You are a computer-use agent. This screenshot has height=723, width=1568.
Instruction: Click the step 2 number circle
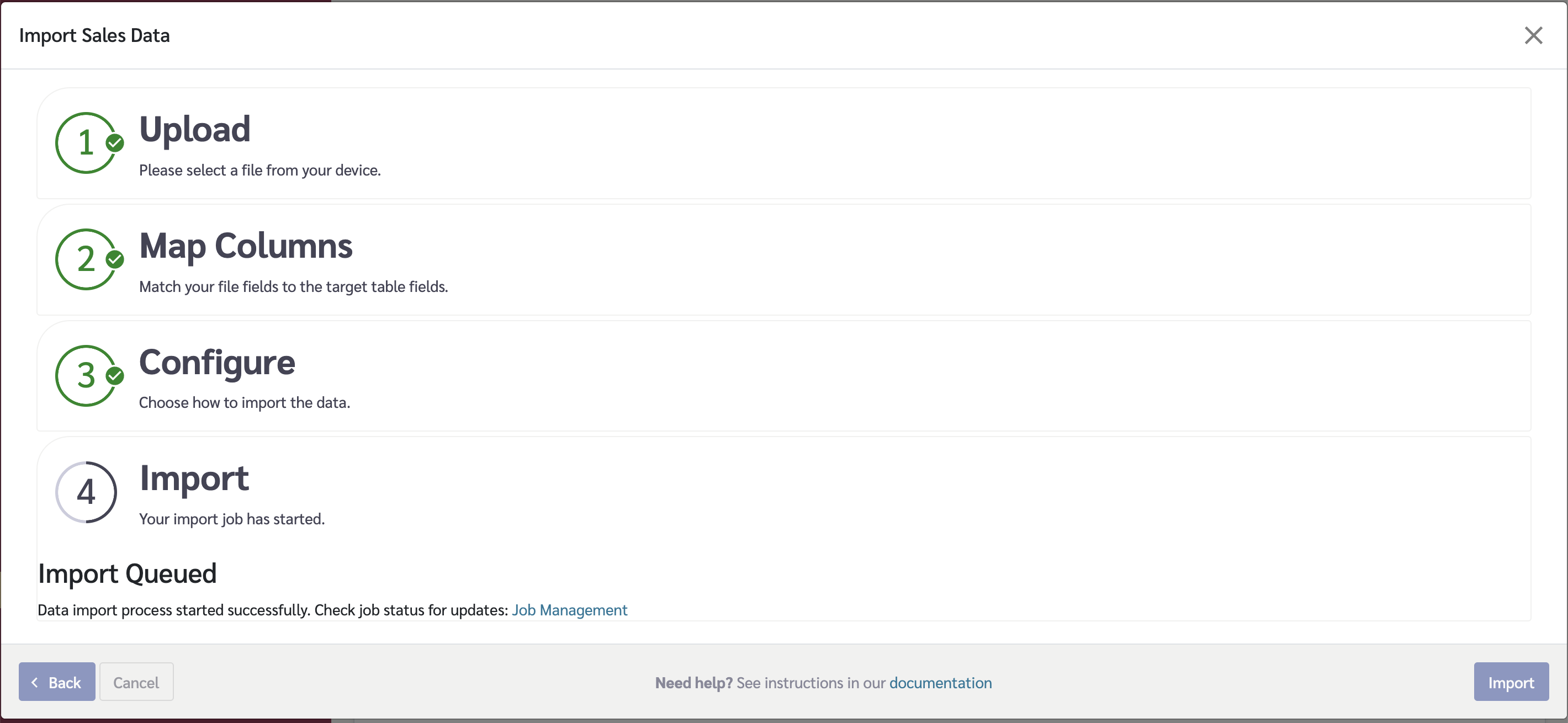(85, 259)
